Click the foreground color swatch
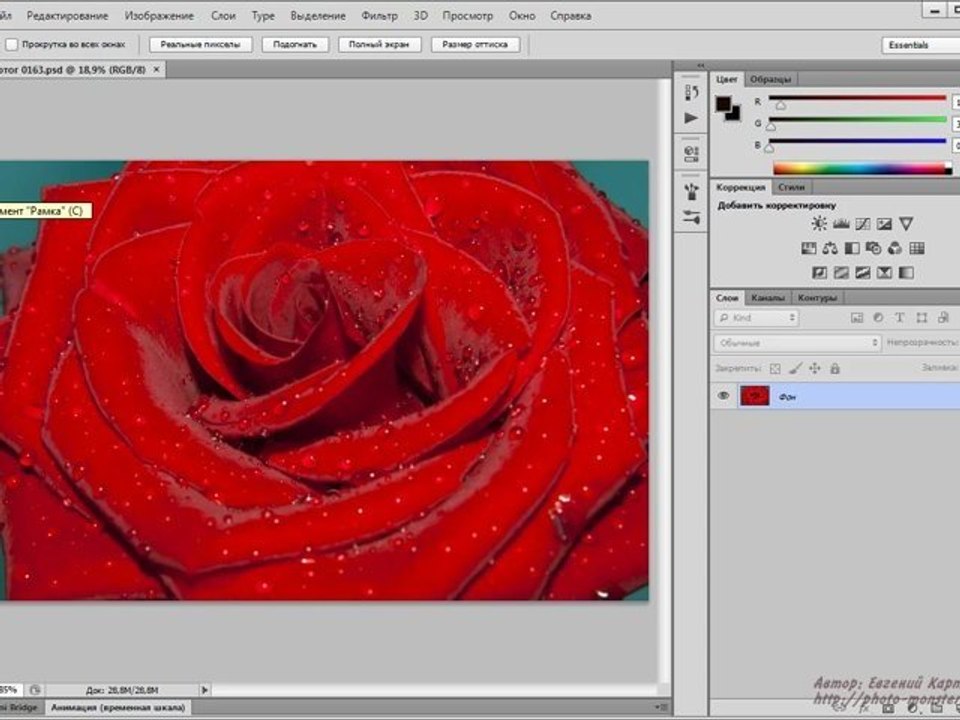960x720 pixels. pyautogui.click(x=724, y=103)
